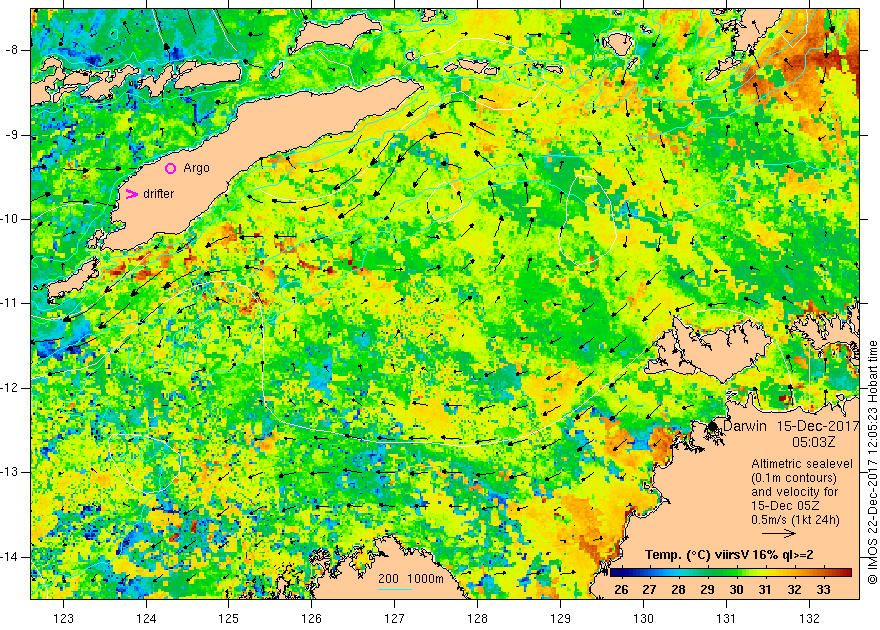Screen dimensions: 880x630
Task: Click longitude axis label '129'
Action: click(560, 618)
